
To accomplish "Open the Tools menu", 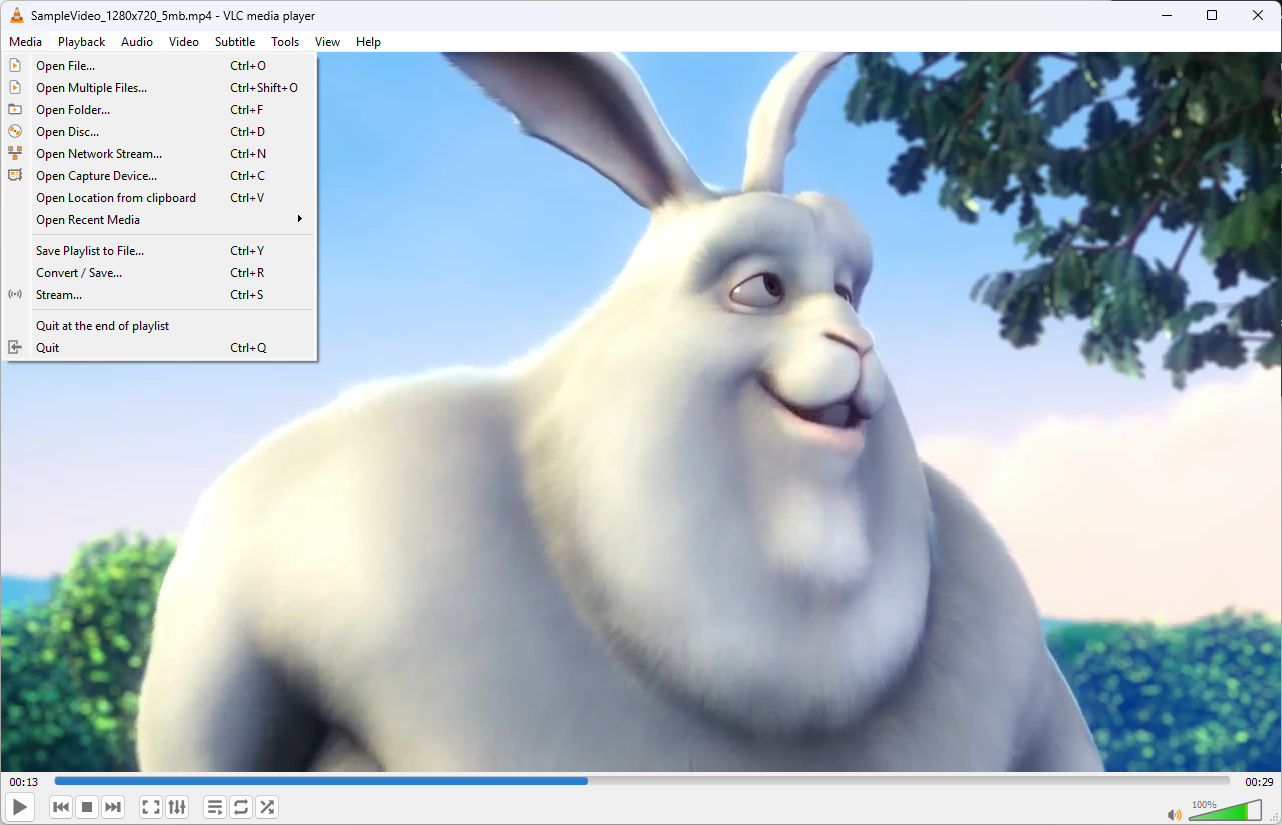I will 285,42.
